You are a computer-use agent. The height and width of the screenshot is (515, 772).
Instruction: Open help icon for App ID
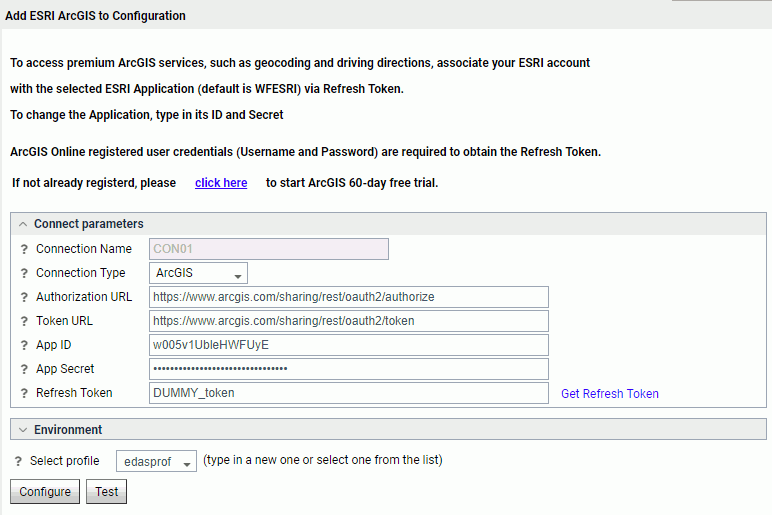click(24, 346)
